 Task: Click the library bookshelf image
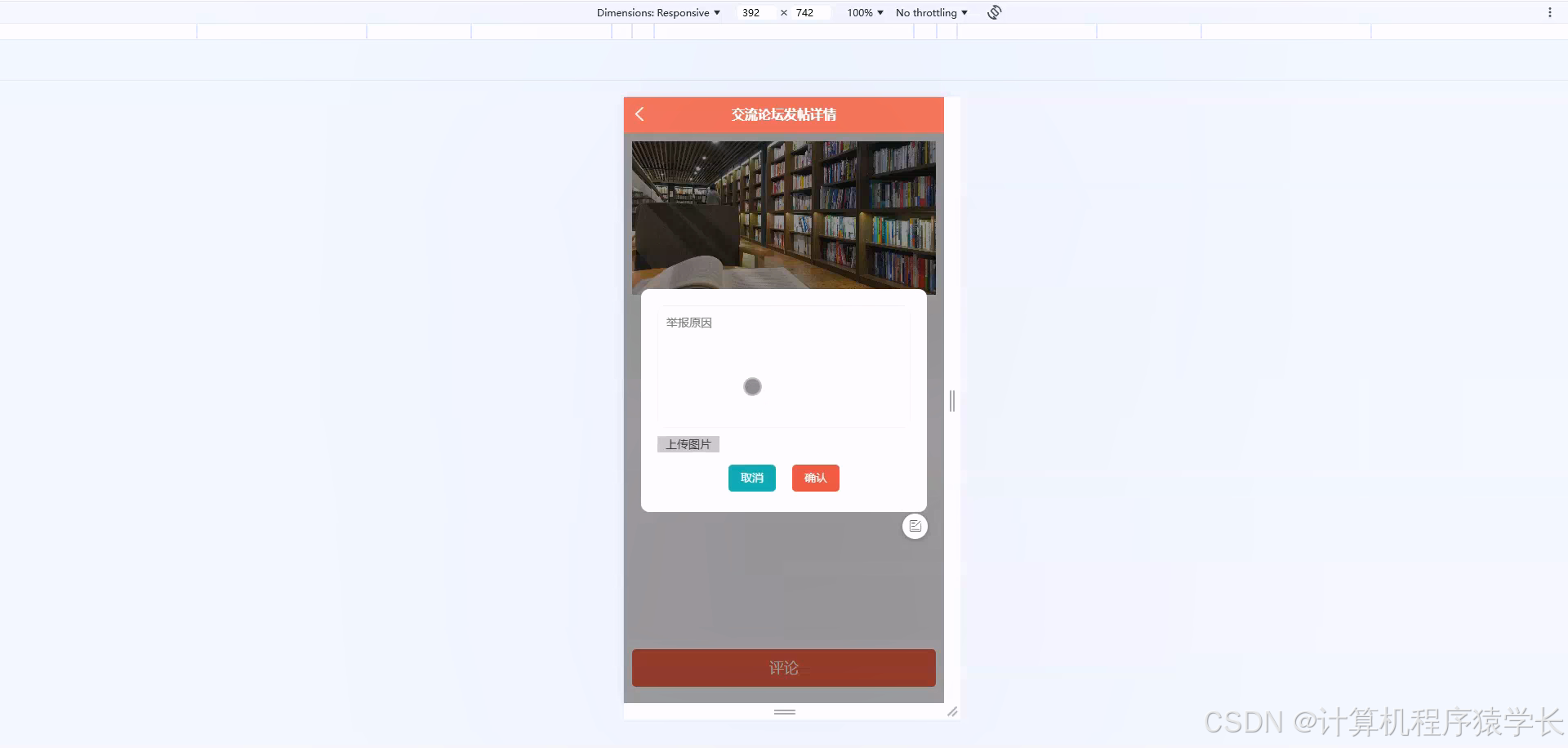784,216
